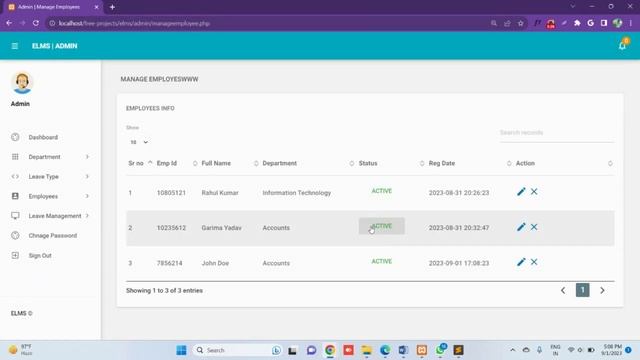Sort the table by Emp Id
This screenshot has height=360, width=640.
[176, 163]
